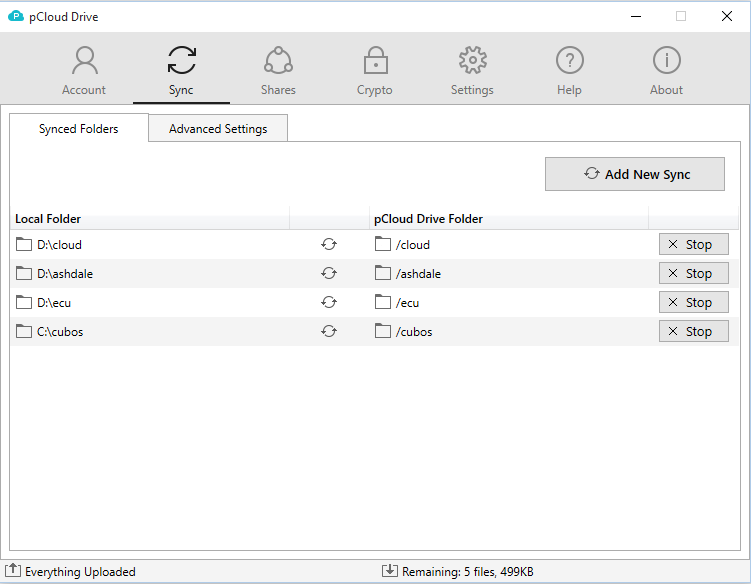
Task: Select the /ecu pCloud Drive folder text
Action: click(408, 303)
